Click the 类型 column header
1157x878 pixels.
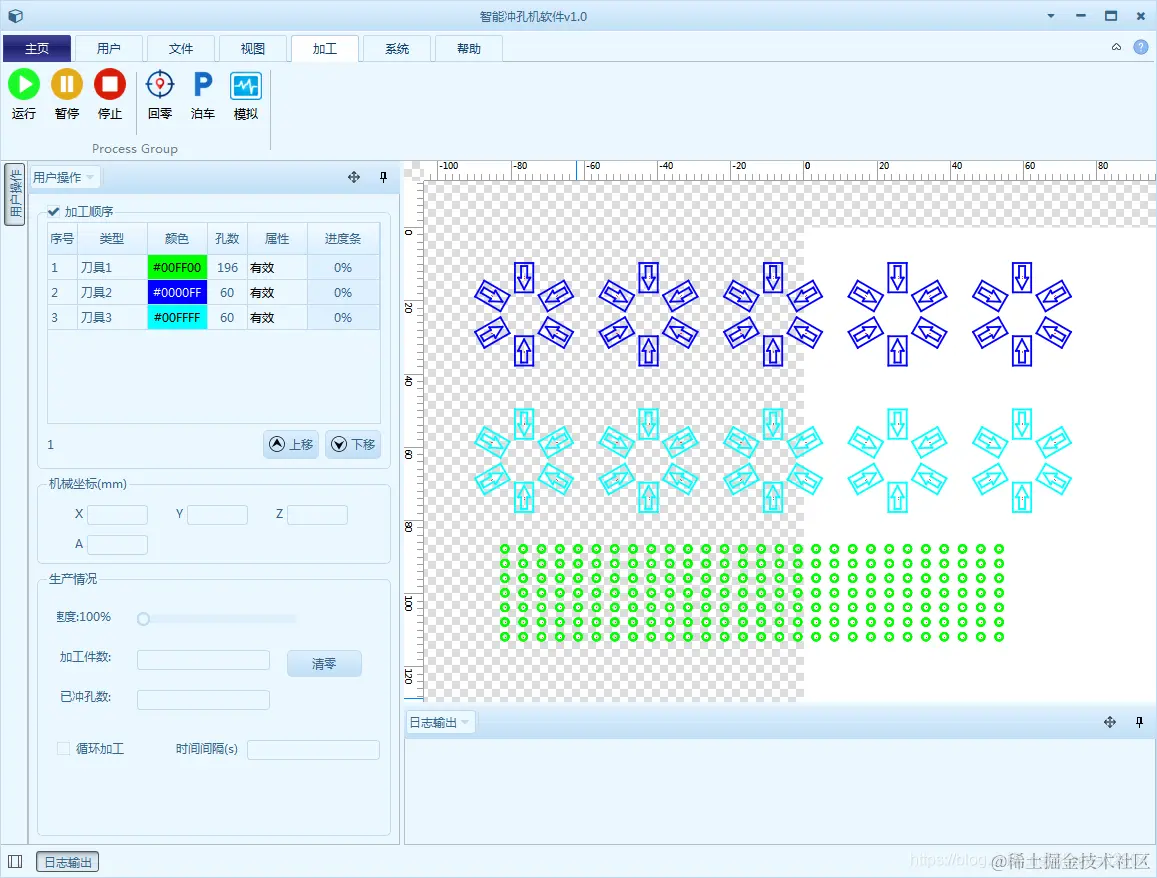click(112, 238)
